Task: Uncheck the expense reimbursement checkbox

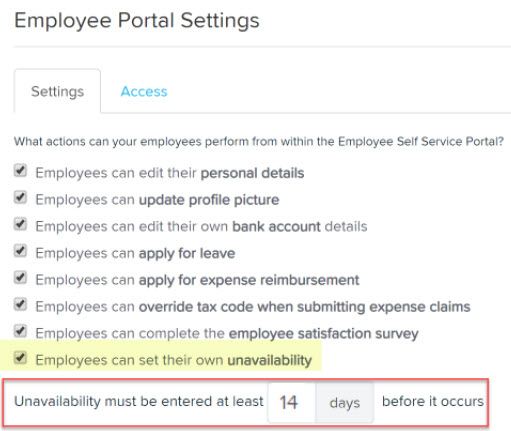Action: point(20,278)
